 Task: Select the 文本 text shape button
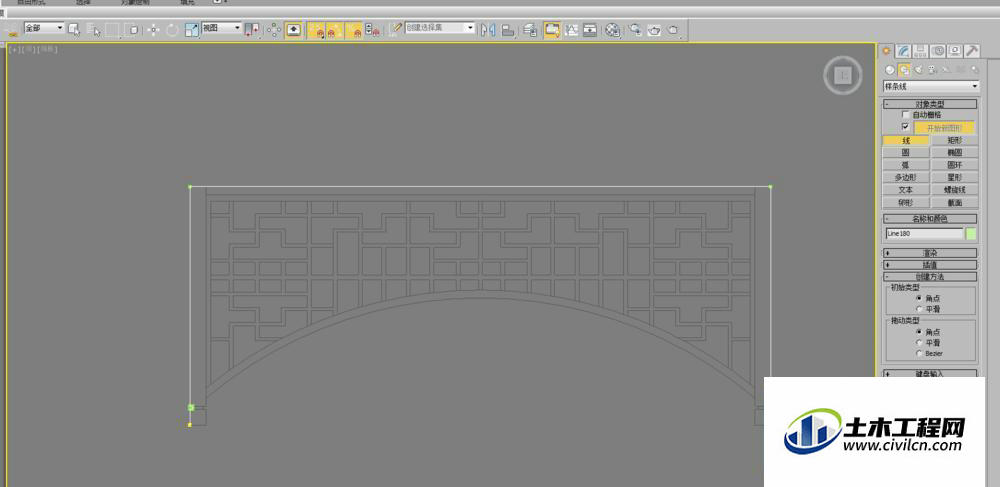[x=906, y=190]
